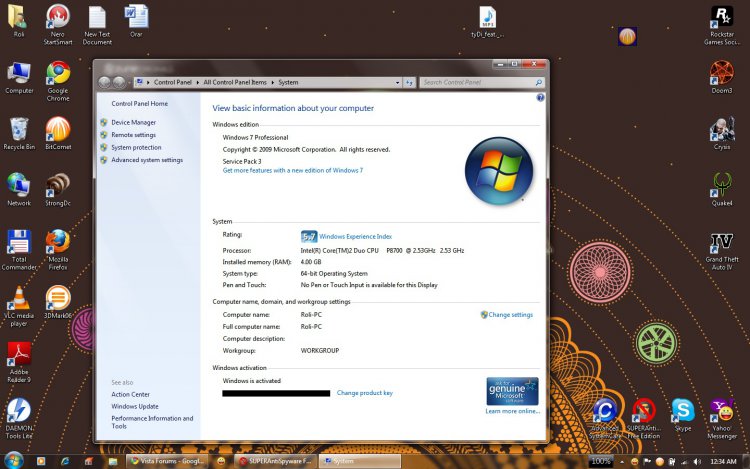Open Action Center under See also

coord(131,394)
